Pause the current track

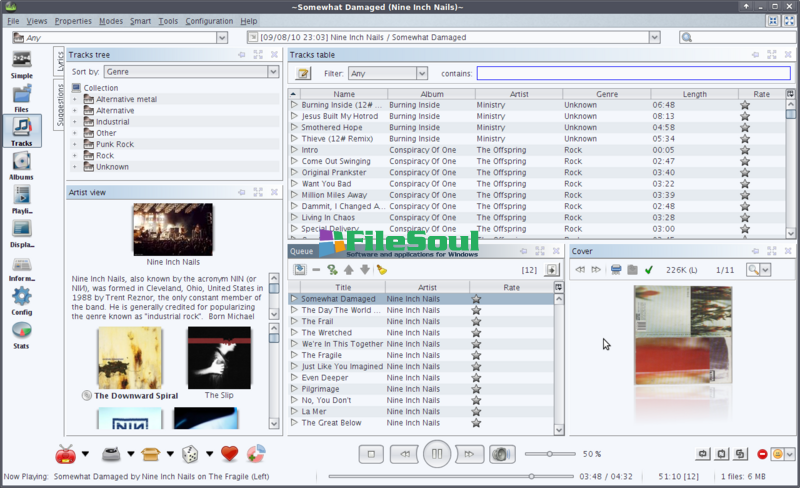437,454
